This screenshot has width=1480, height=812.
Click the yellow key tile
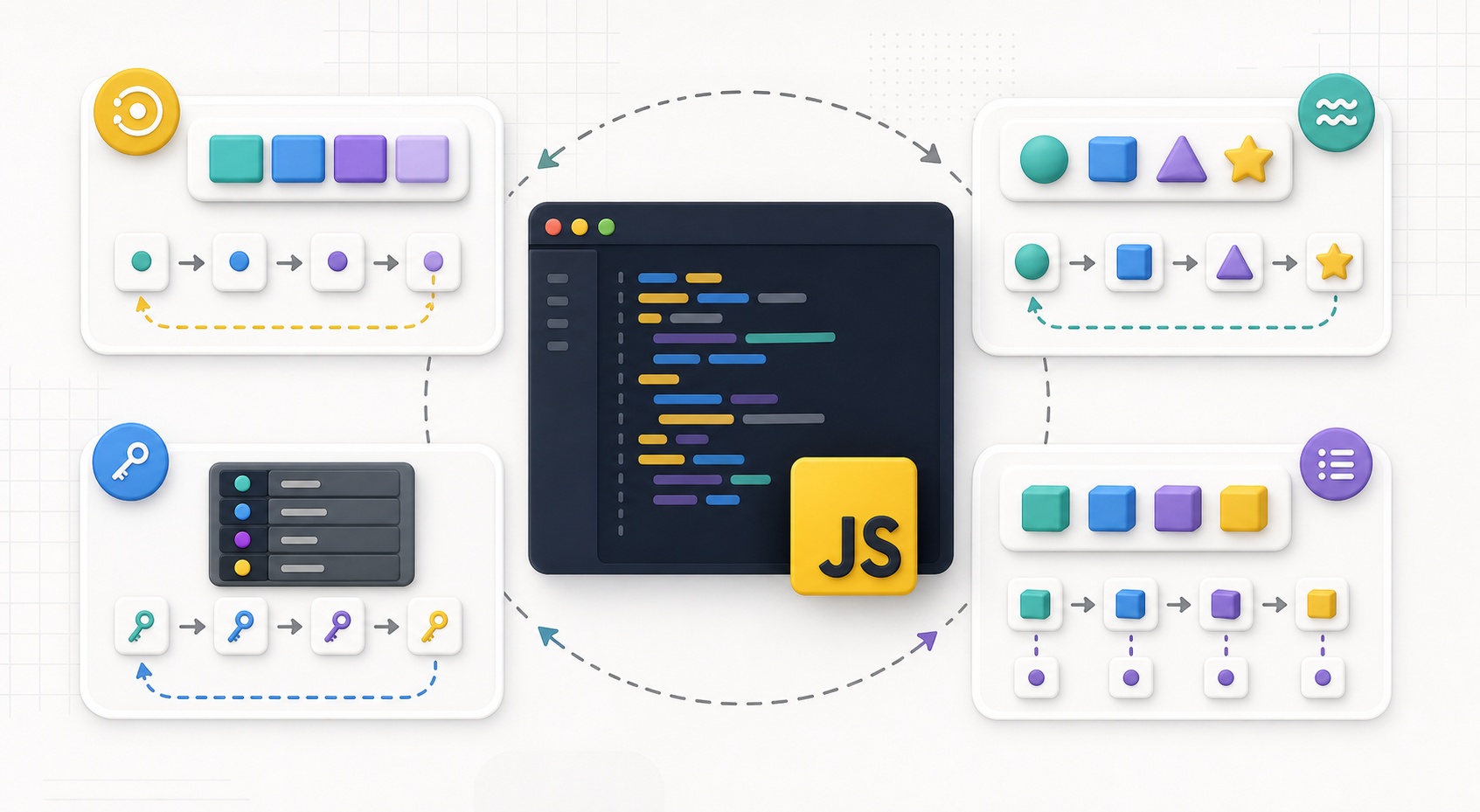[434, 626]
